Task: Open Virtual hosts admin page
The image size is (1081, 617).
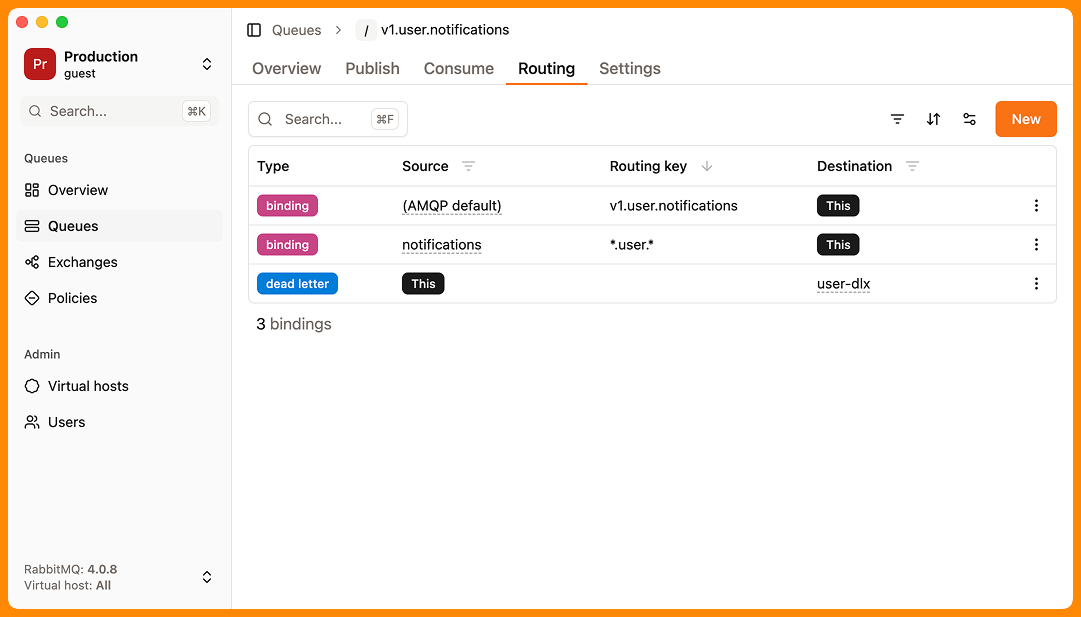Action: [119, 386]
